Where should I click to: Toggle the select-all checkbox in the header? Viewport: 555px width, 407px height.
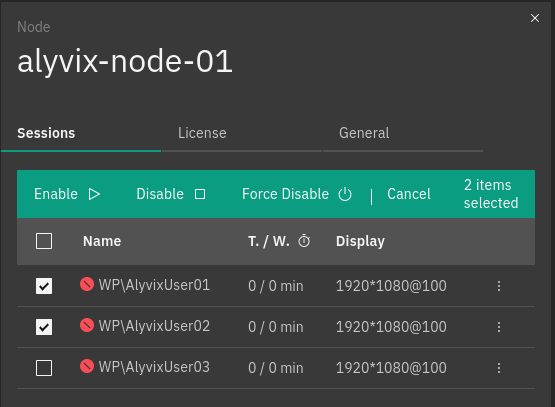[x=44, y=241]
